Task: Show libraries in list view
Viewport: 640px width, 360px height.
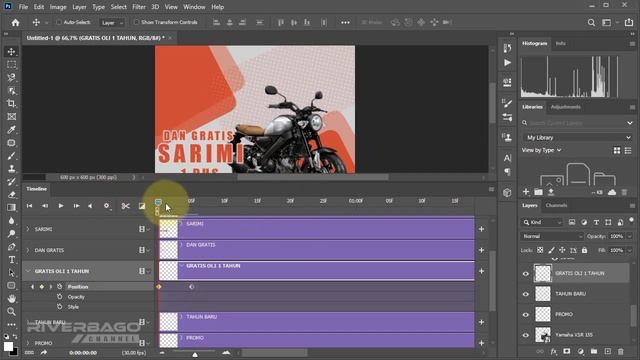Action: point(628,151)
